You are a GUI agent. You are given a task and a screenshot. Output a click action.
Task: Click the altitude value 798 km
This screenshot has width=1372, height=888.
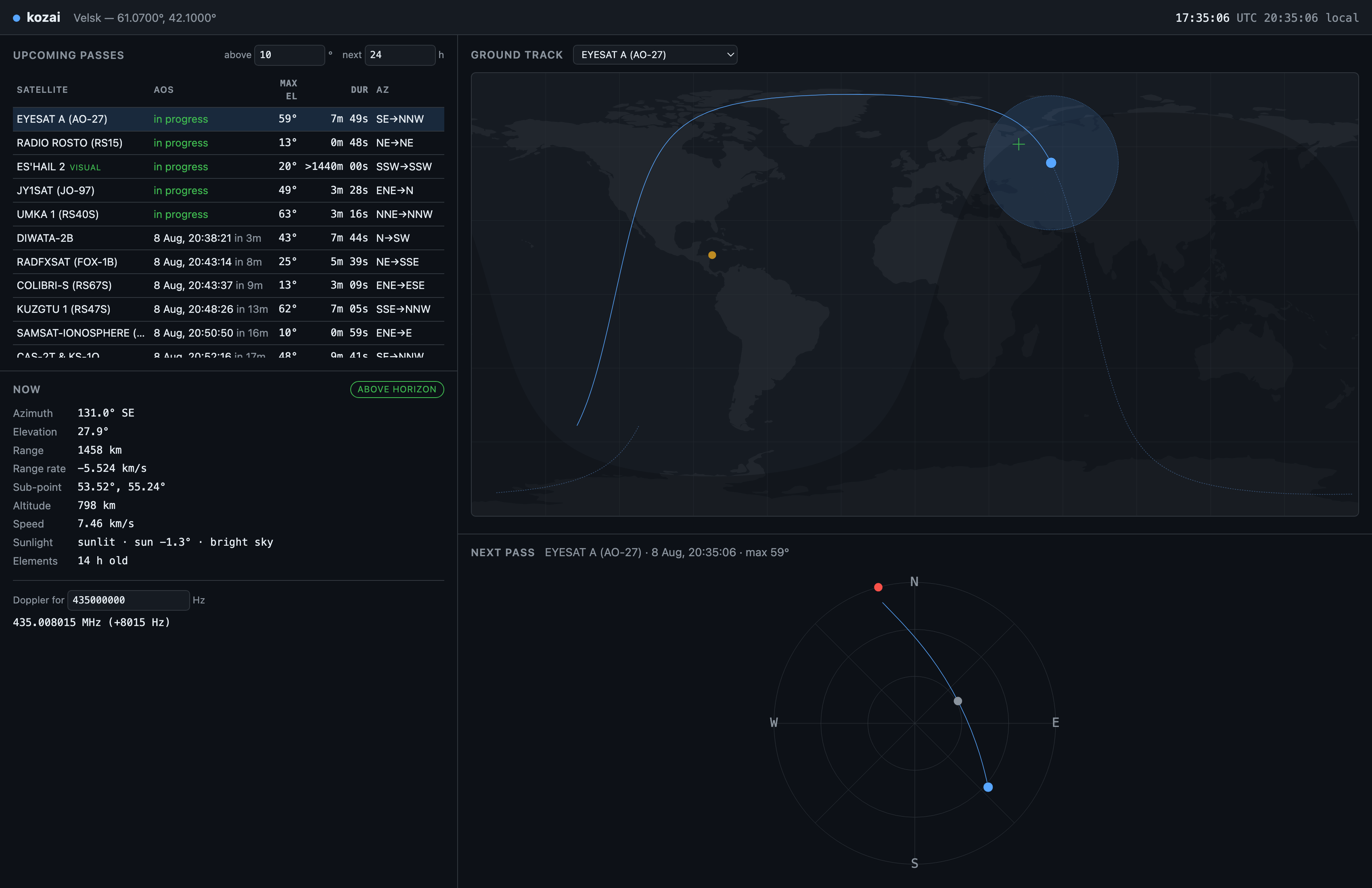click(96, 505)
